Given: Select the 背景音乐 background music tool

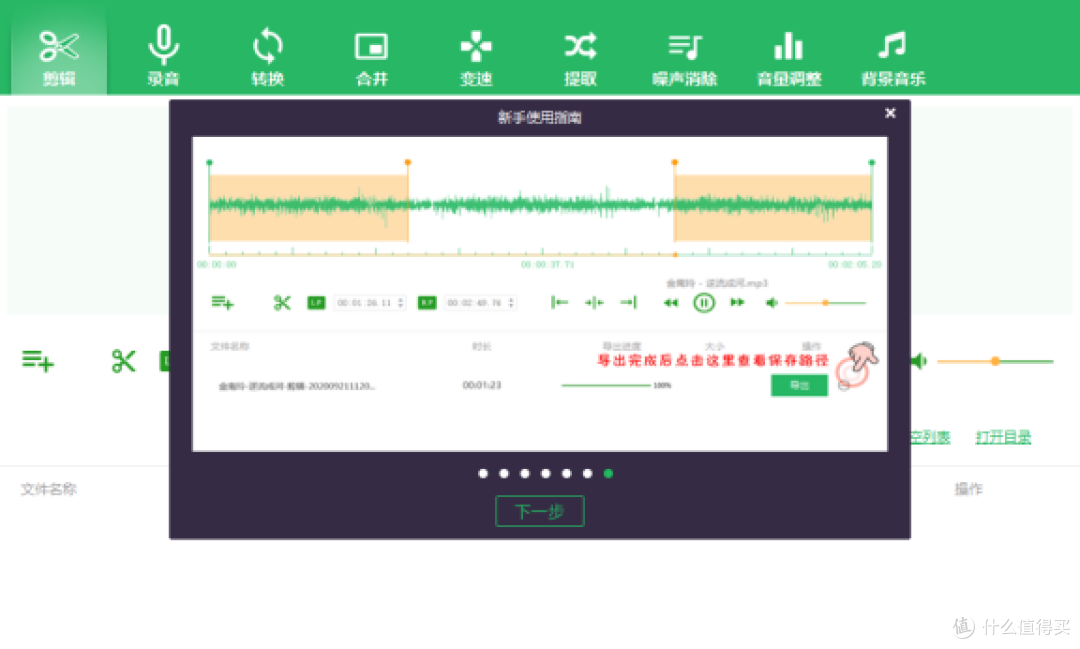Looking at the screenshot, I should [x=893, y=57].
